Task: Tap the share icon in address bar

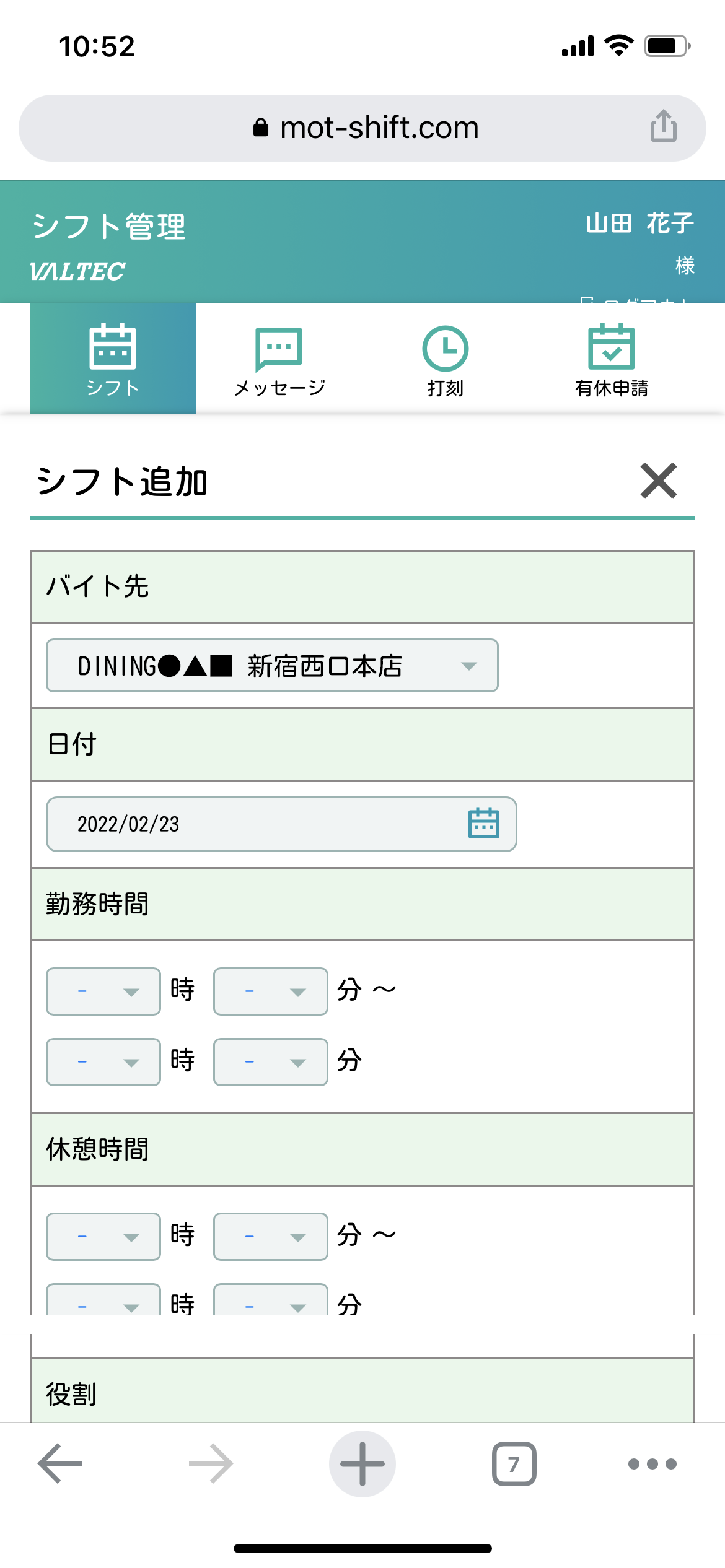Action: click(x=663, y=126)
